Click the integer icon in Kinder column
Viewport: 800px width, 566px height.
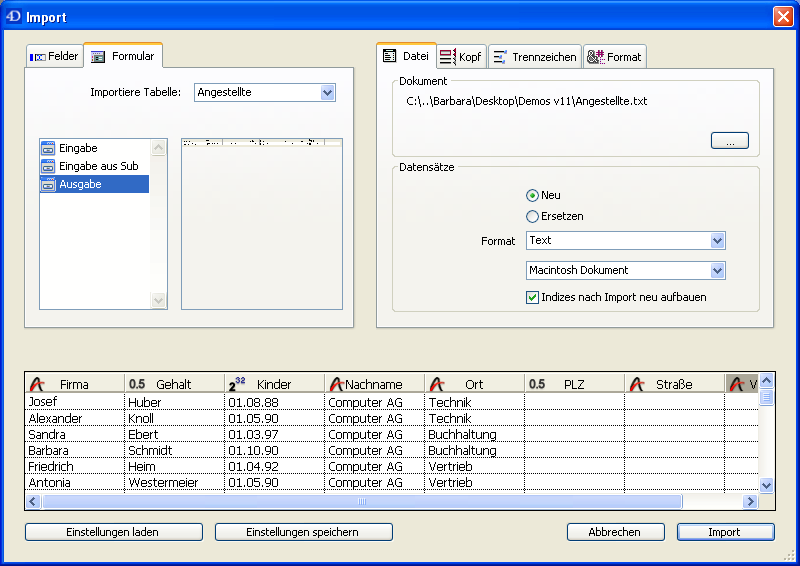(237, 383)
